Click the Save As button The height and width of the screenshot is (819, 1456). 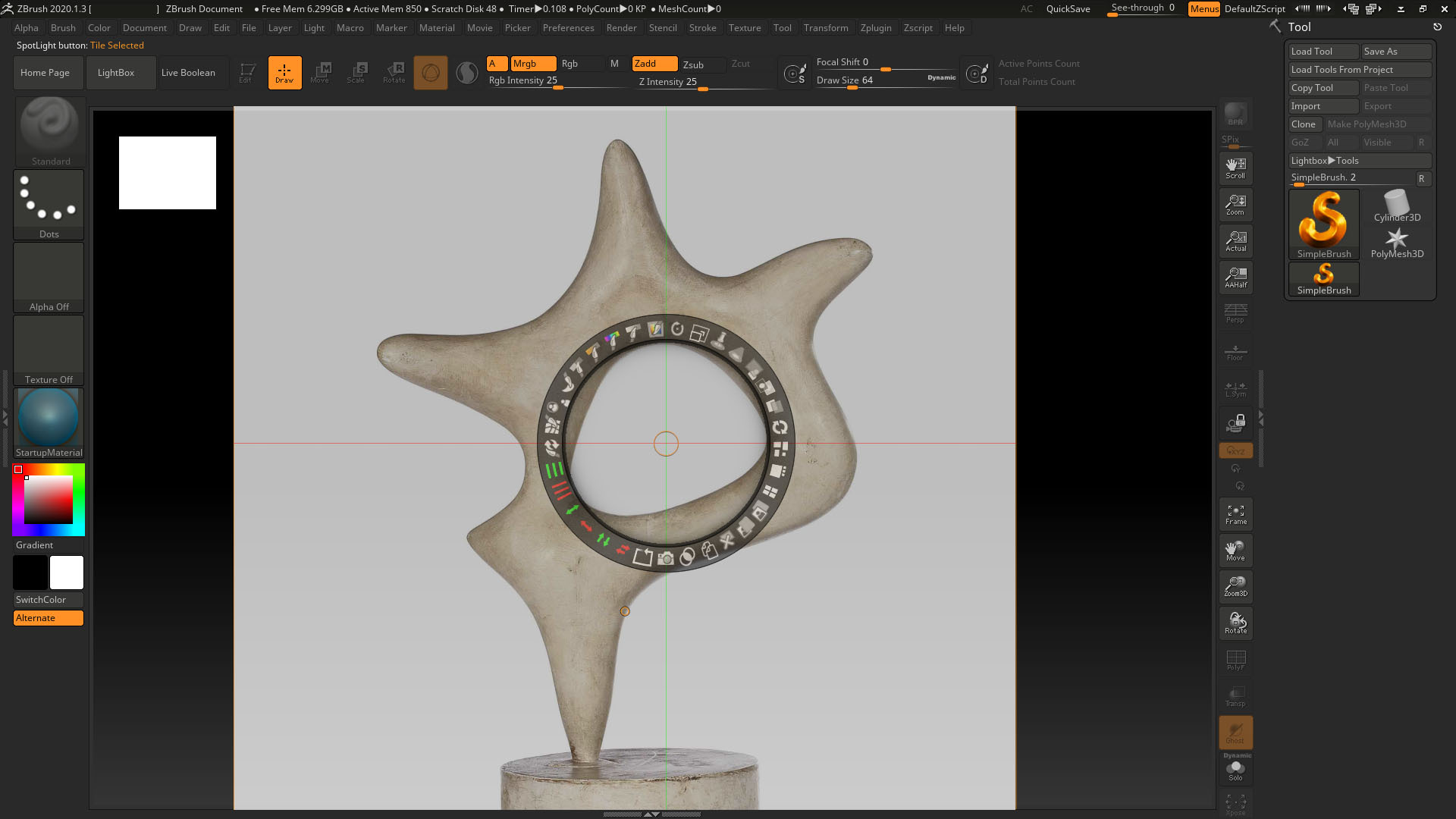click(x=1396, y=52)
